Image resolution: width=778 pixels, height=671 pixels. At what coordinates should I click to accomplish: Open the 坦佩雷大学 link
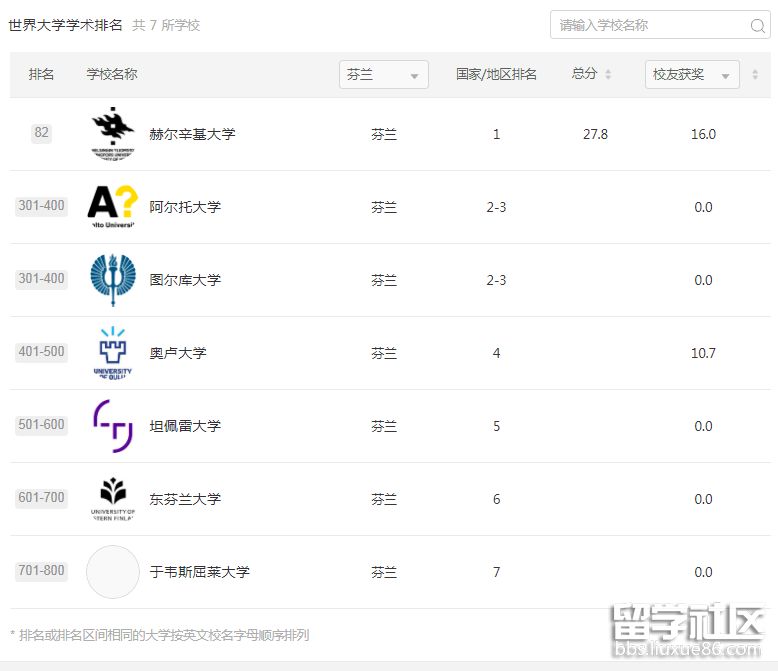(185, 426)
